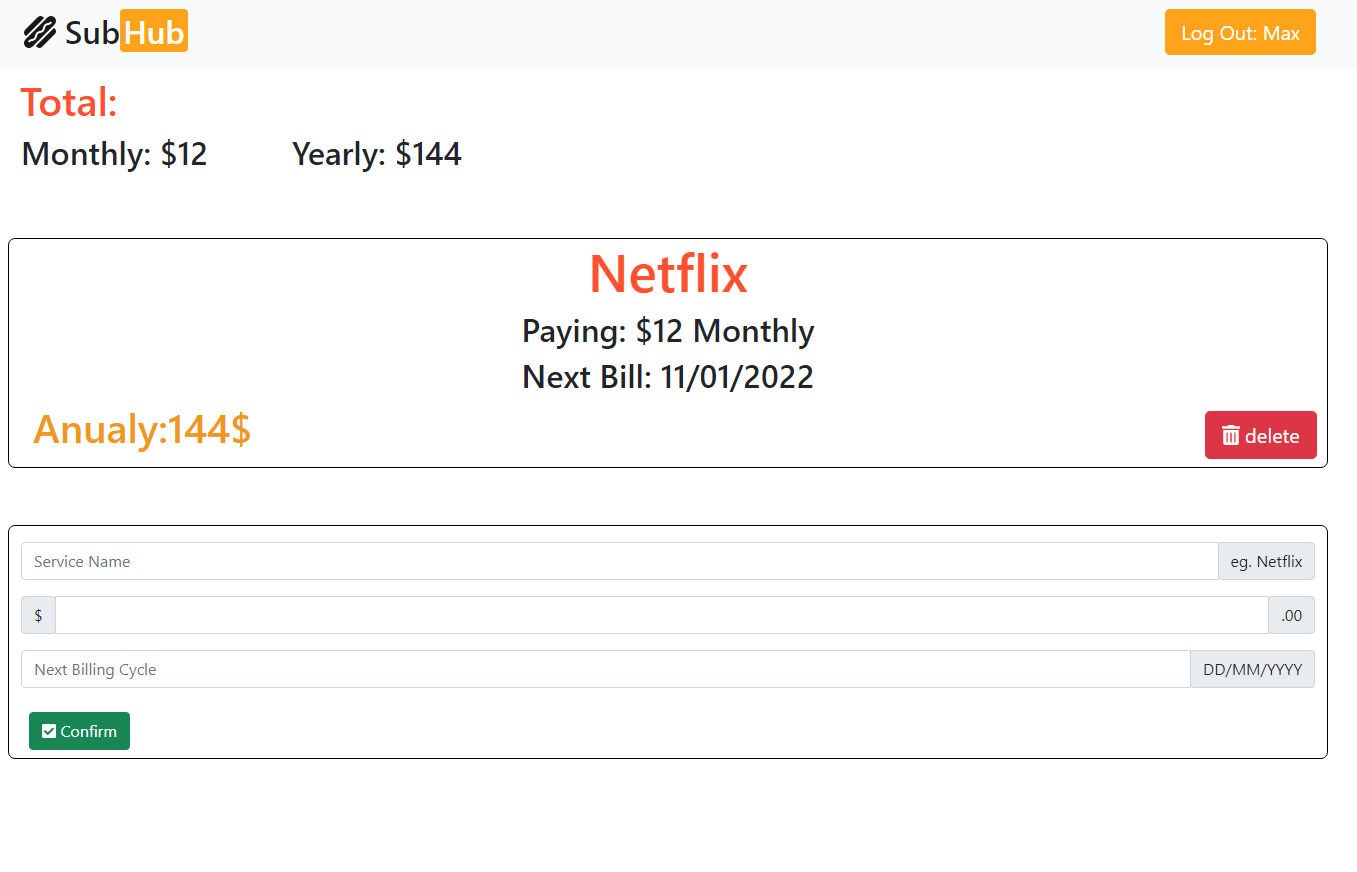Image resolution: width=1357 pixels, height=872 pixels.
Task: Click the Netflix card title
Action: (x=668, y=273)
